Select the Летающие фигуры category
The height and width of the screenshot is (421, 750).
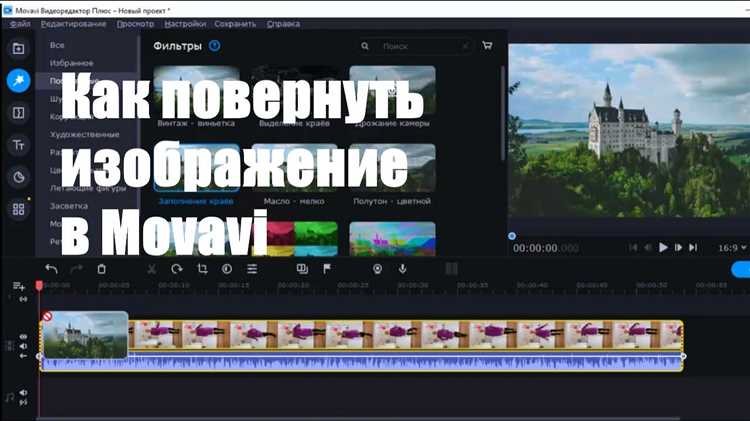coord(88,188)
